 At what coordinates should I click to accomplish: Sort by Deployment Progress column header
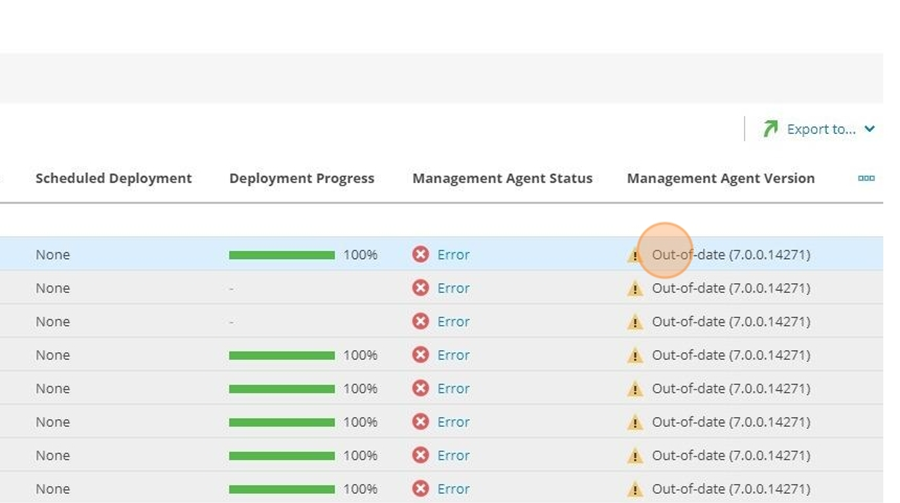click(x=301, y=178)
